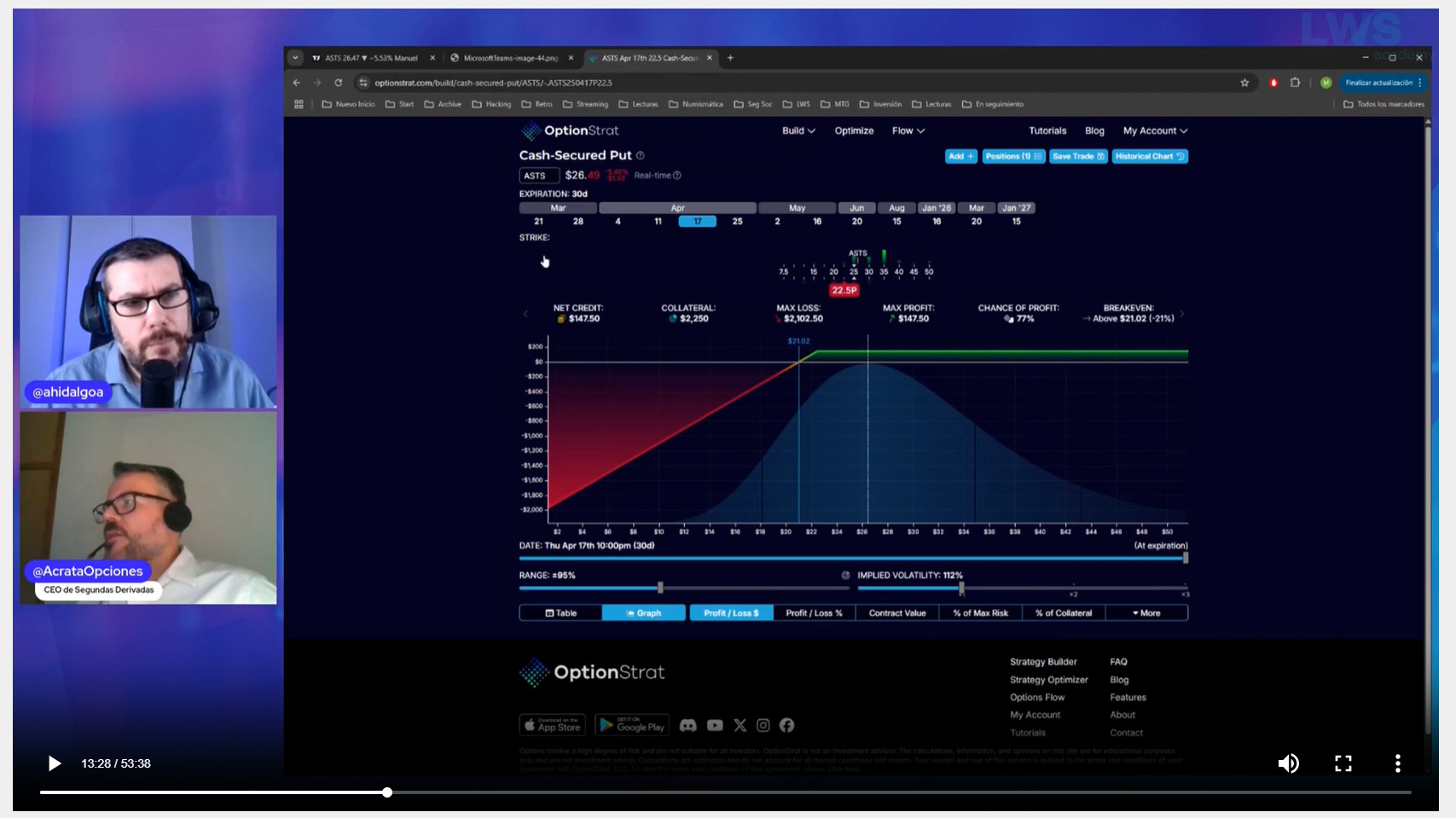Click the ASTS ticker input field
Viewport: 1456px width, 818px height.
coord(539,176)
